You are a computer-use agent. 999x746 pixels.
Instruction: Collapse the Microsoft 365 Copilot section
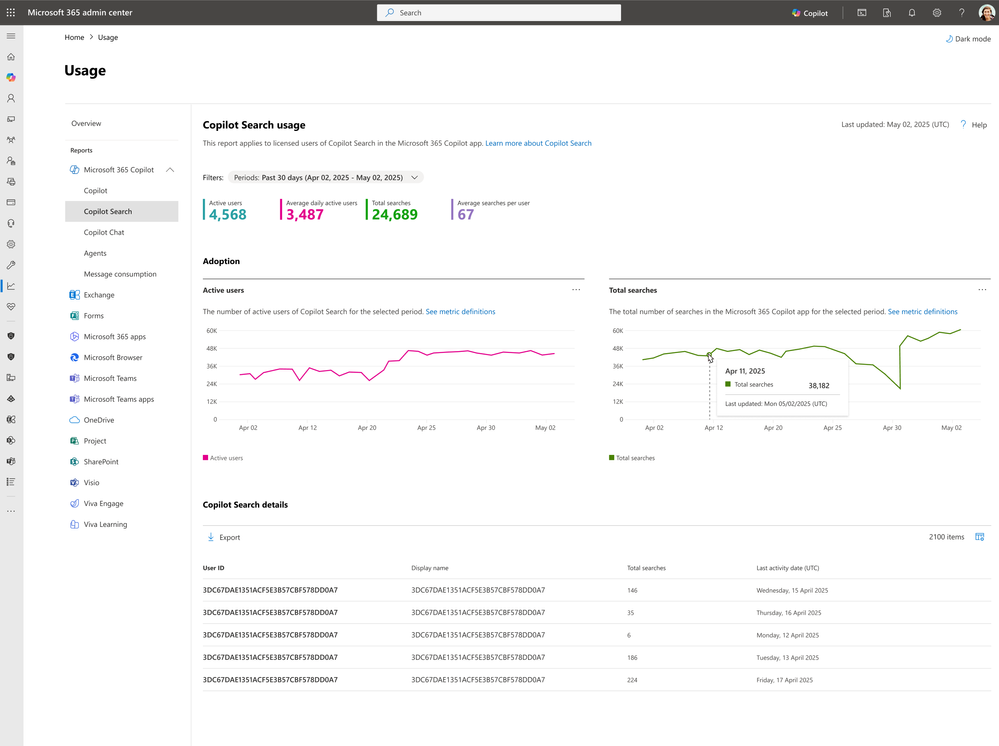170,170
